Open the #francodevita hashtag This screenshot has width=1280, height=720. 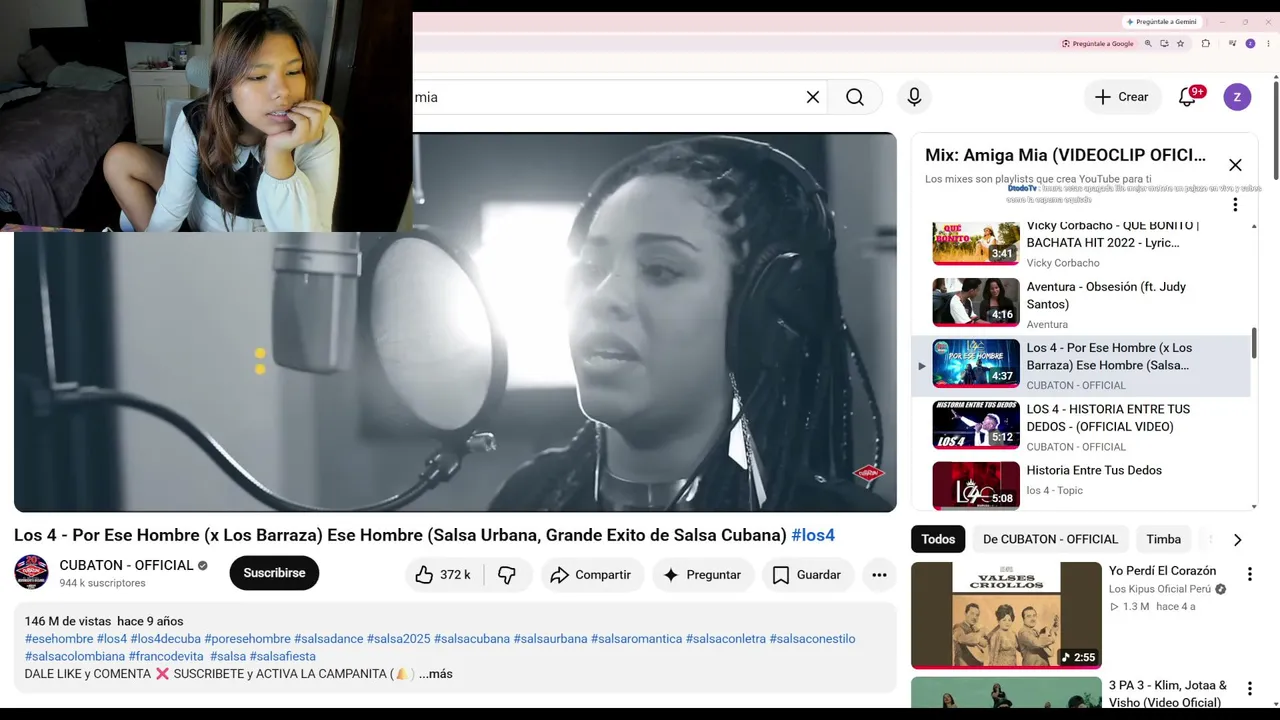[x=166, y=656]
